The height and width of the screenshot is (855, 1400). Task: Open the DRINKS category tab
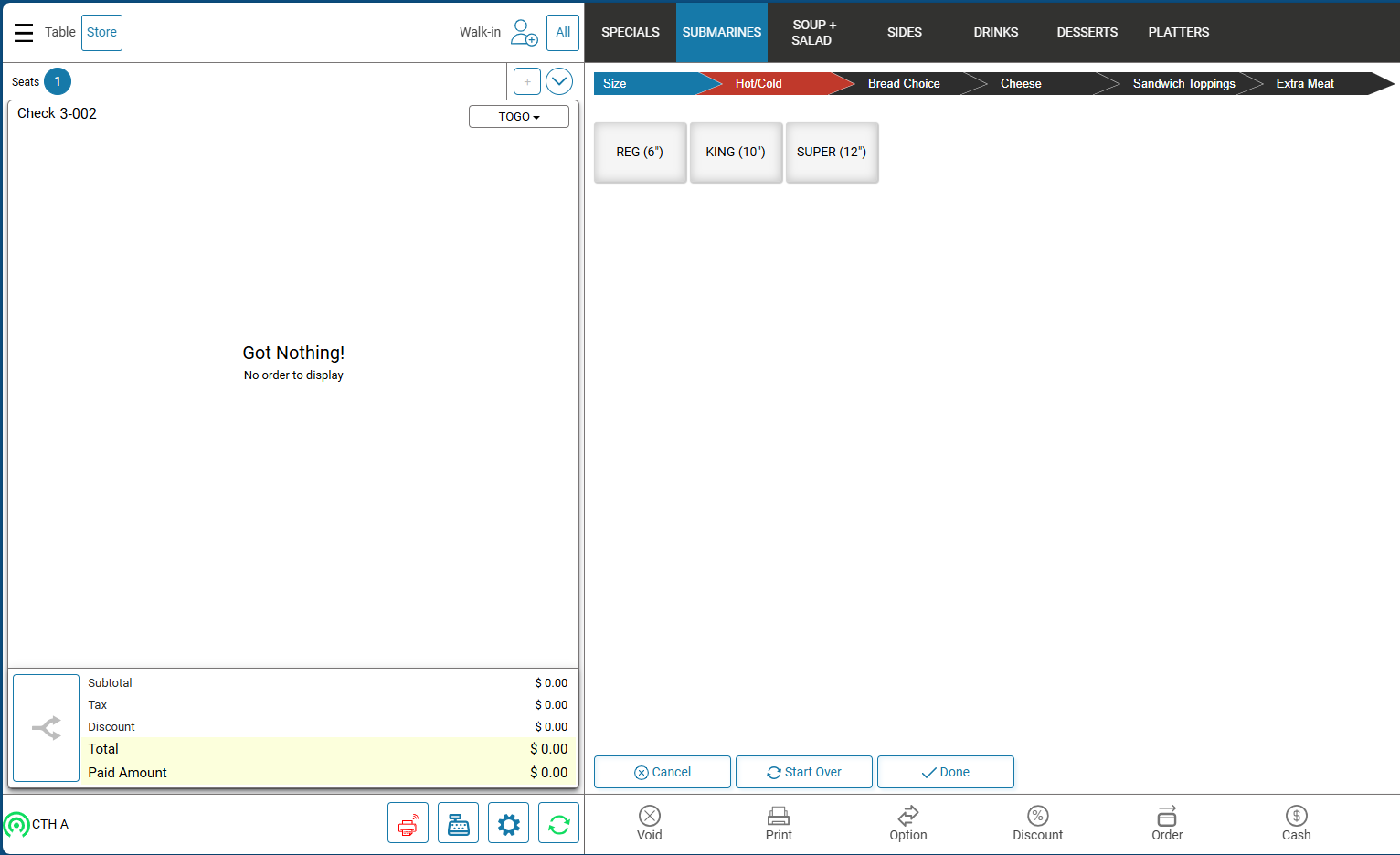[996, 32]
